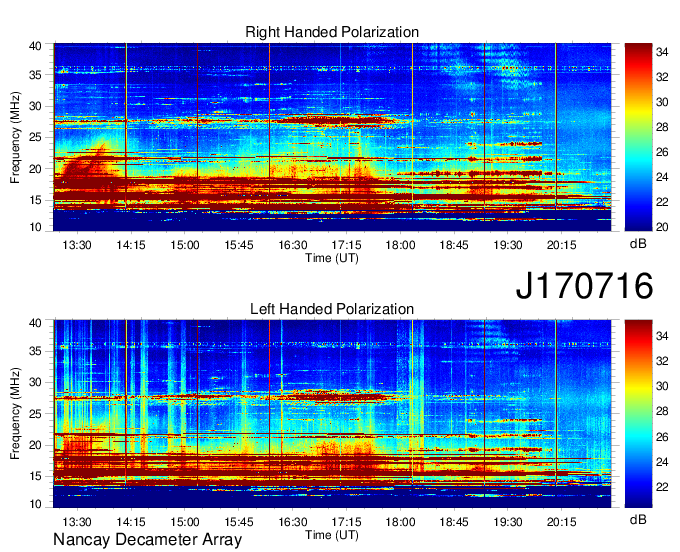
Task: Click the dB unit label of Left Handed color bar
Action: (x=638, y=519)
